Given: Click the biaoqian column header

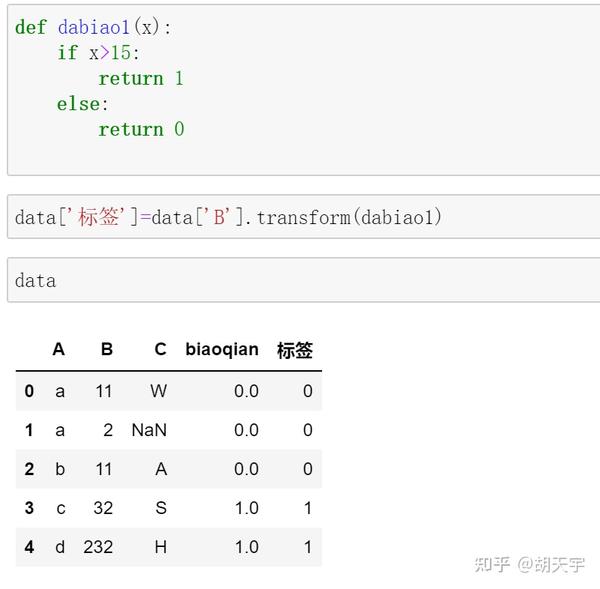Looking at the screenshot, I should coord(222,350).
